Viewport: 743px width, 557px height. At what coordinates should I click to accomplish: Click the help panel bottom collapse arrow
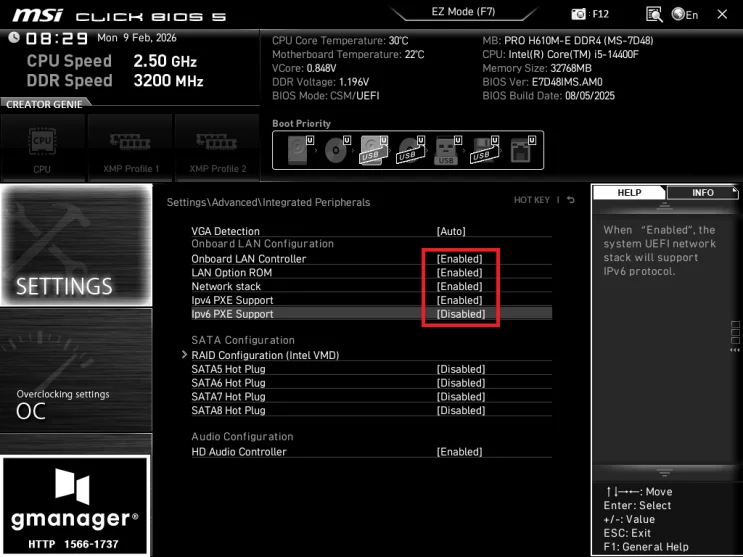(664, 473)
